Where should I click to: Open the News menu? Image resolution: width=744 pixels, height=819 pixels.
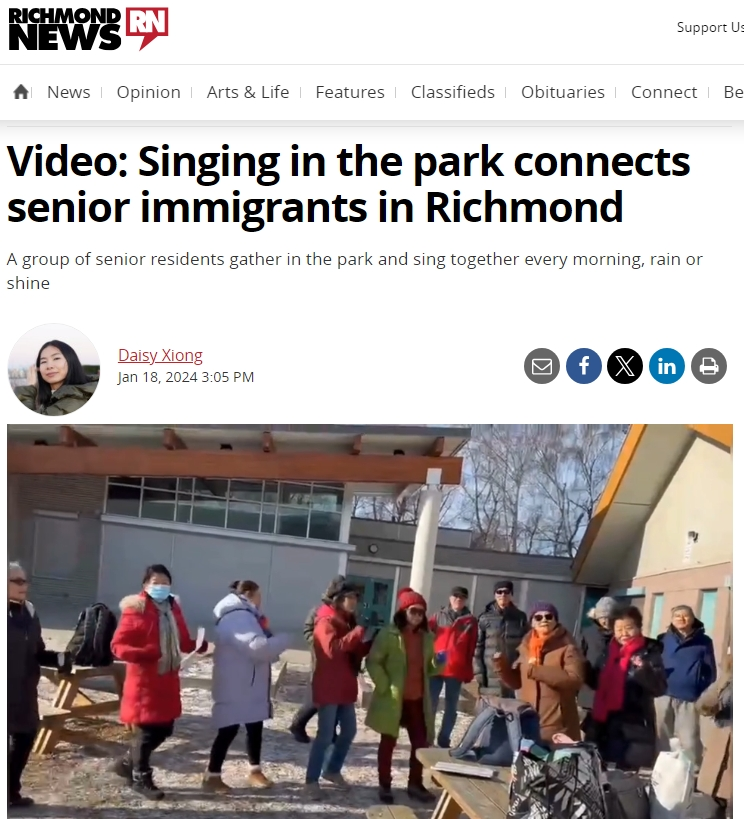pyautogui.click(x=68, y=92)
